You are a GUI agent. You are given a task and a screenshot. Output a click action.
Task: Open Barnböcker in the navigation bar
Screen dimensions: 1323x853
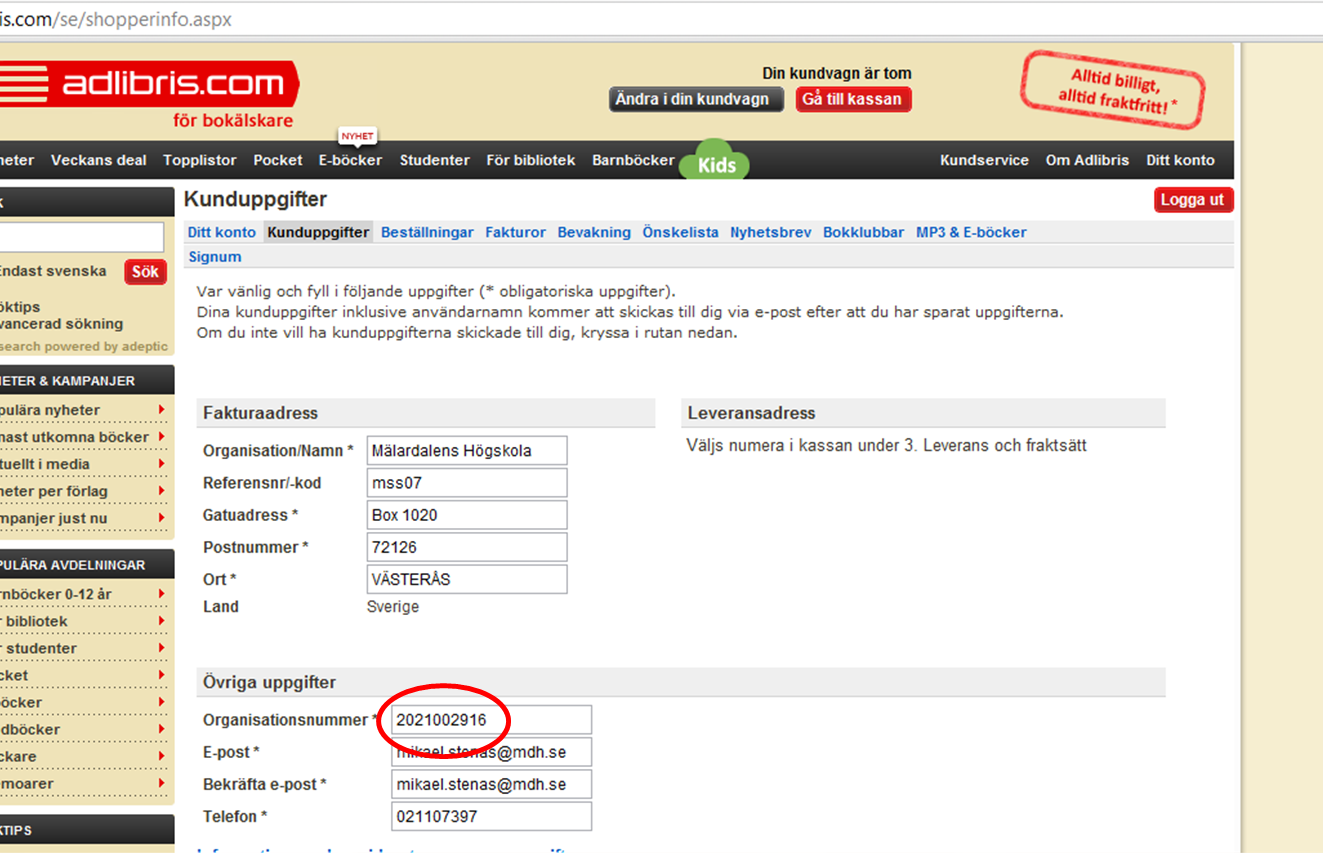tap(633, 160)
